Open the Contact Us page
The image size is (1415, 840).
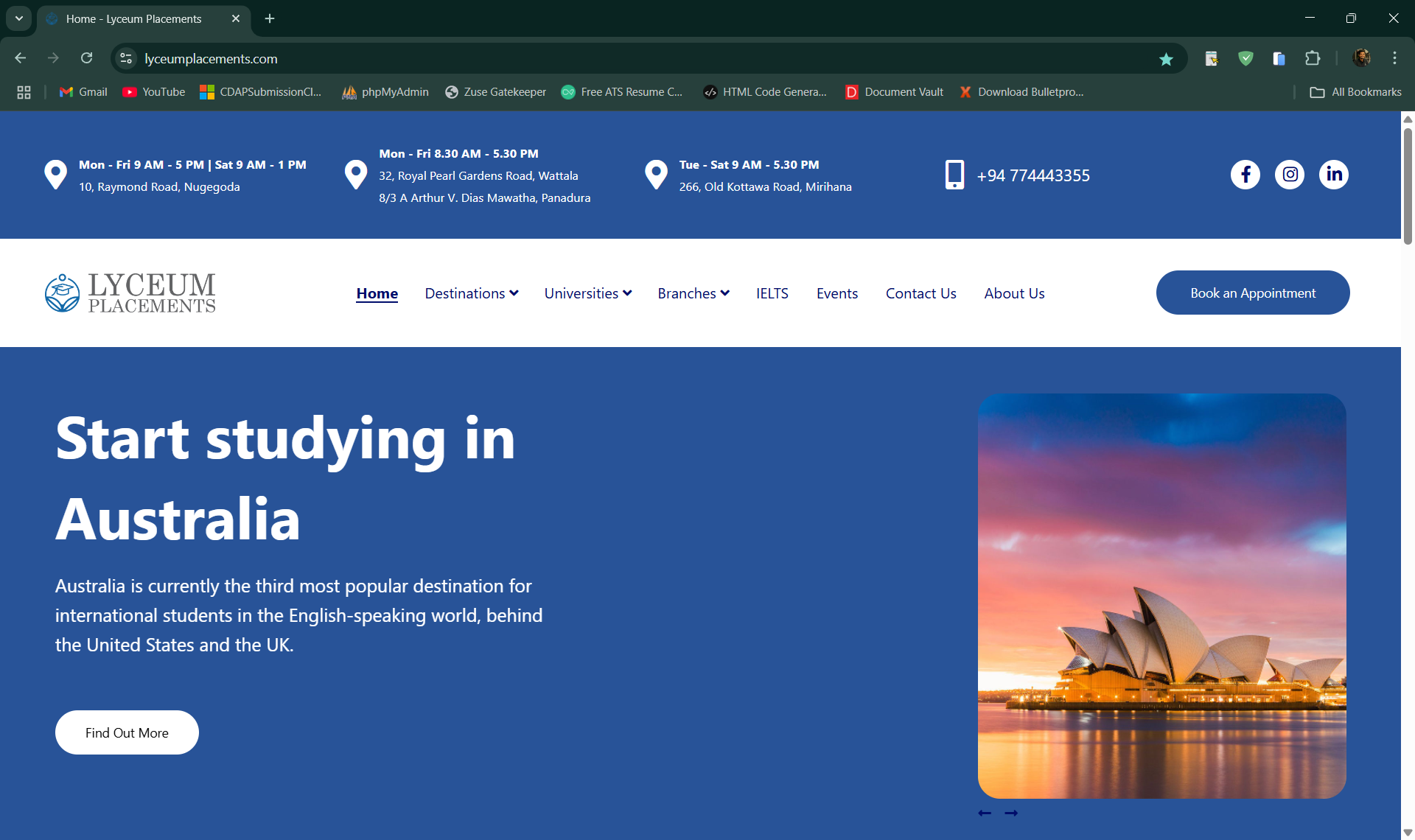coord(920,293)
